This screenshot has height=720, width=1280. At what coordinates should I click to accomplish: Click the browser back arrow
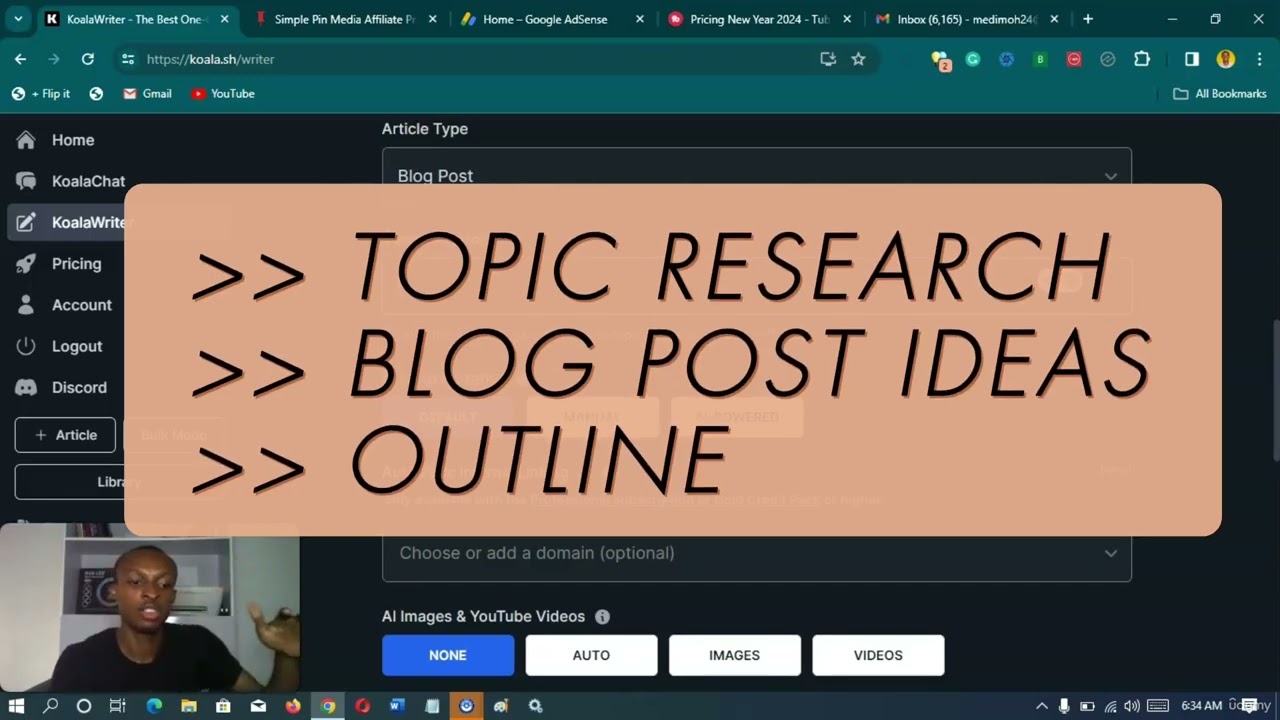point(20,59)
